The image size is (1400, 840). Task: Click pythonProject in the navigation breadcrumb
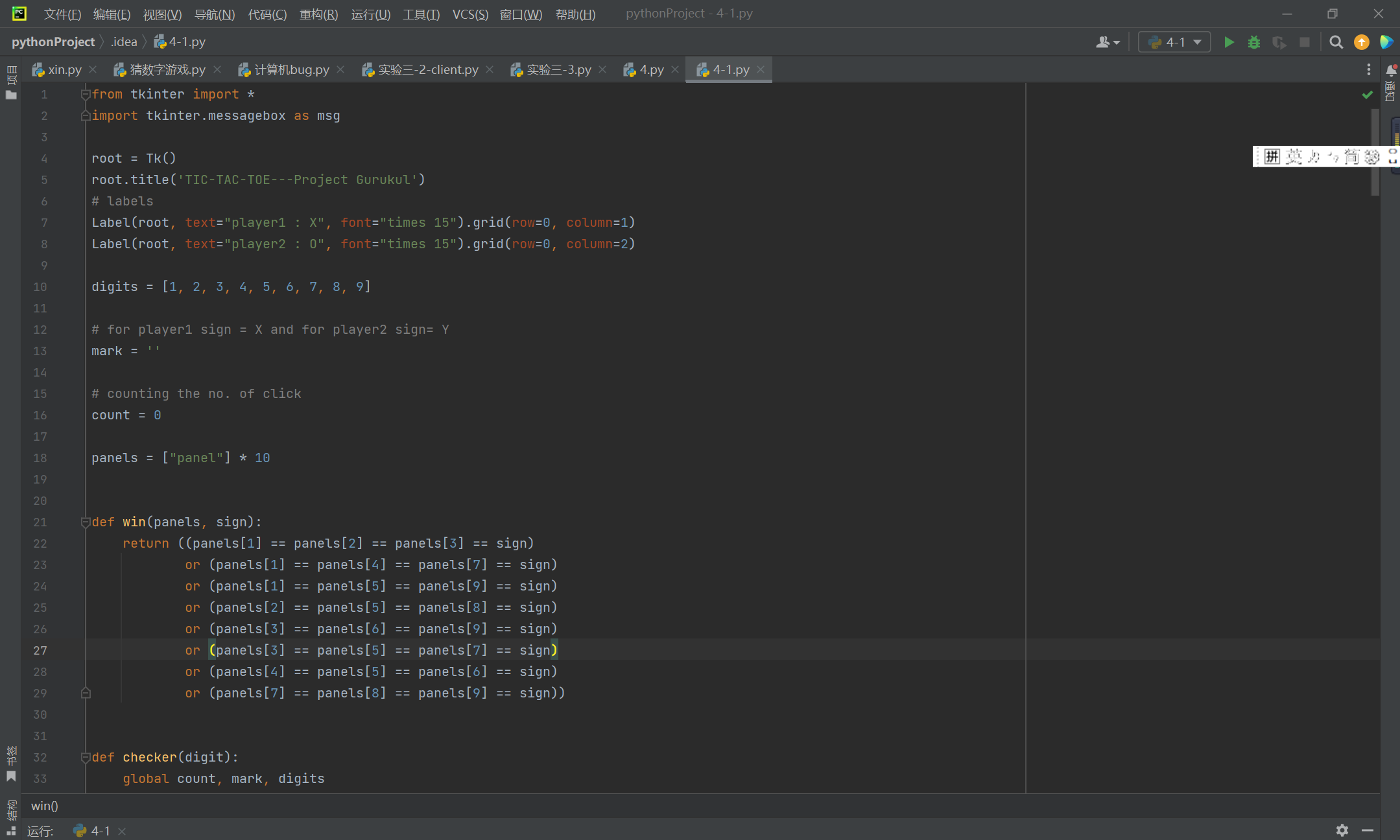click(53, 42)
